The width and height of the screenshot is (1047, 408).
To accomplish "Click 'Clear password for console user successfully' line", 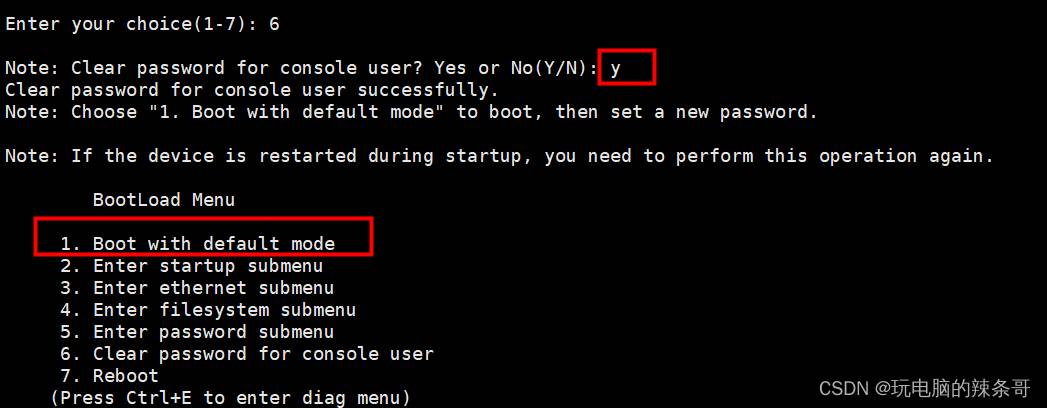I will point(252,89).
